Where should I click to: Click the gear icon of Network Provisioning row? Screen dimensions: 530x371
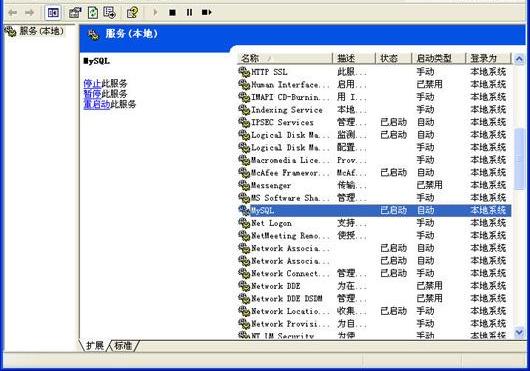pyautogui.click(x=244, y=324)
